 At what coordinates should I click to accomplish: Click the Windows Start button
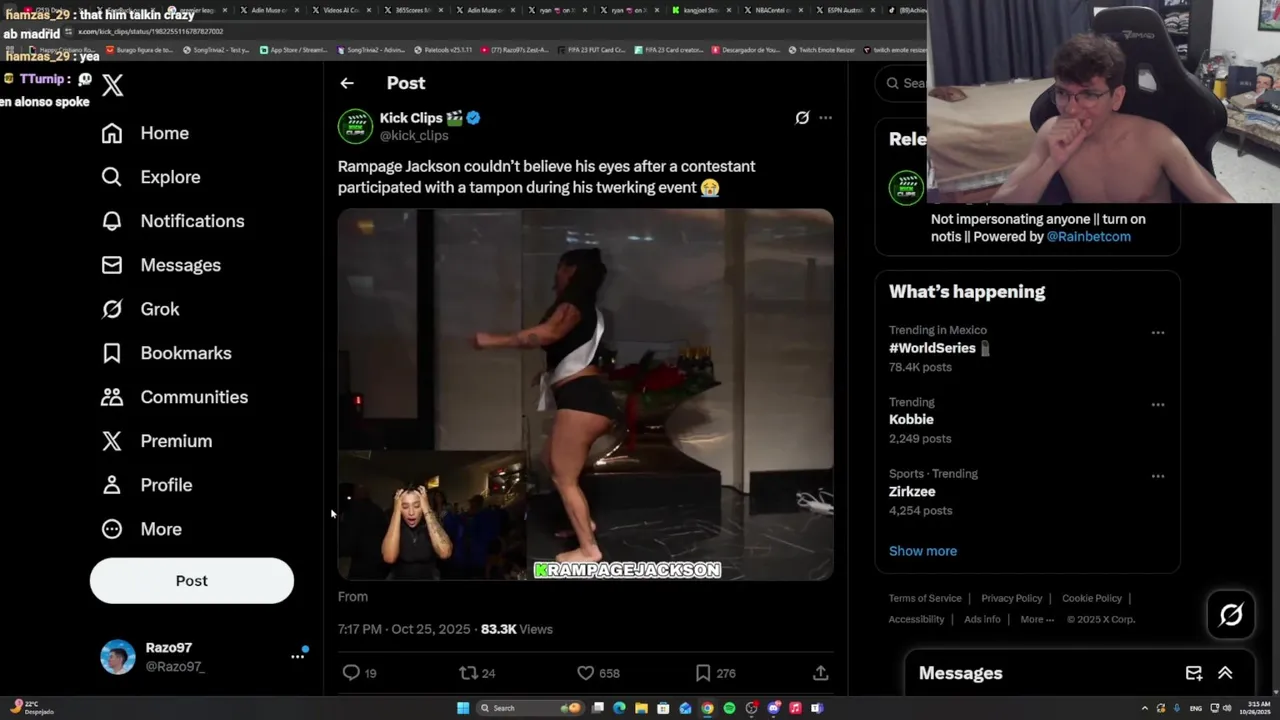[x=463, y=708]
